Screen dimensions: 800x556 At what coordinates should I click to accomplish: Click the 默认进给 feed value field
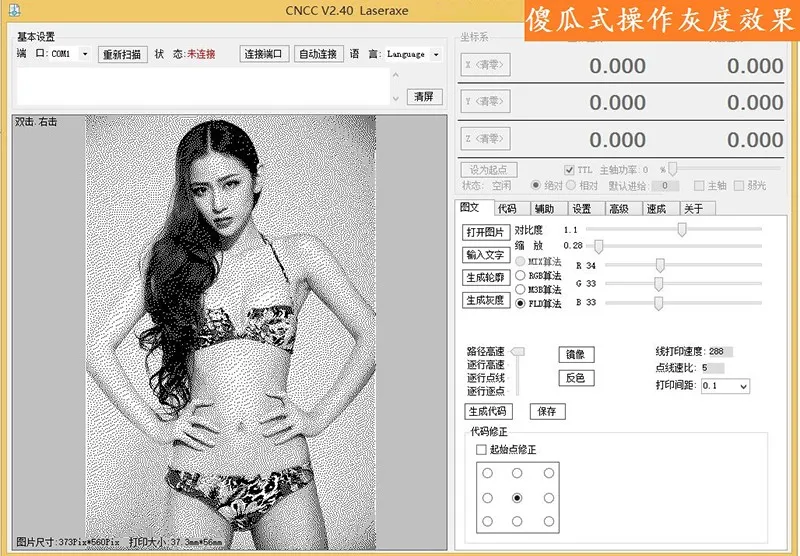pos(665,186)
